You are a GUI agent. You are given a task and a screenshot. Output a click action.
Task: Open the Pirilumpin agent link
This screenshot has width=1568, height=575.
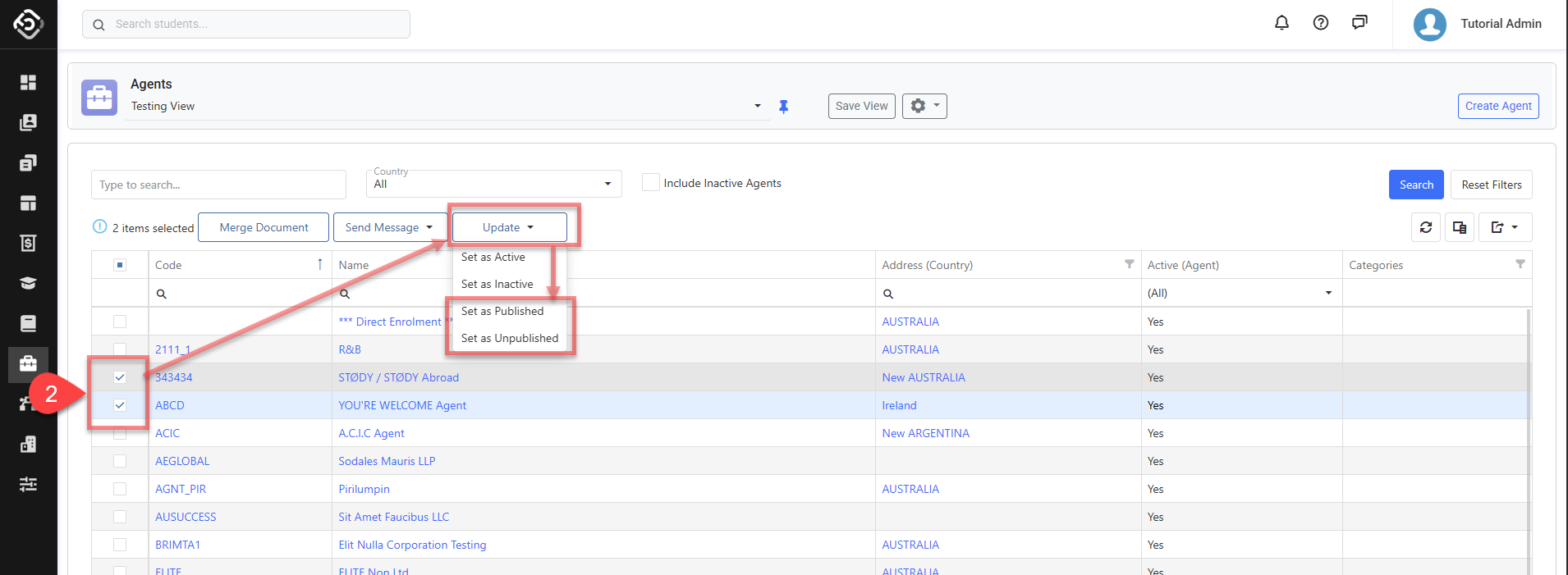(364, 489)
